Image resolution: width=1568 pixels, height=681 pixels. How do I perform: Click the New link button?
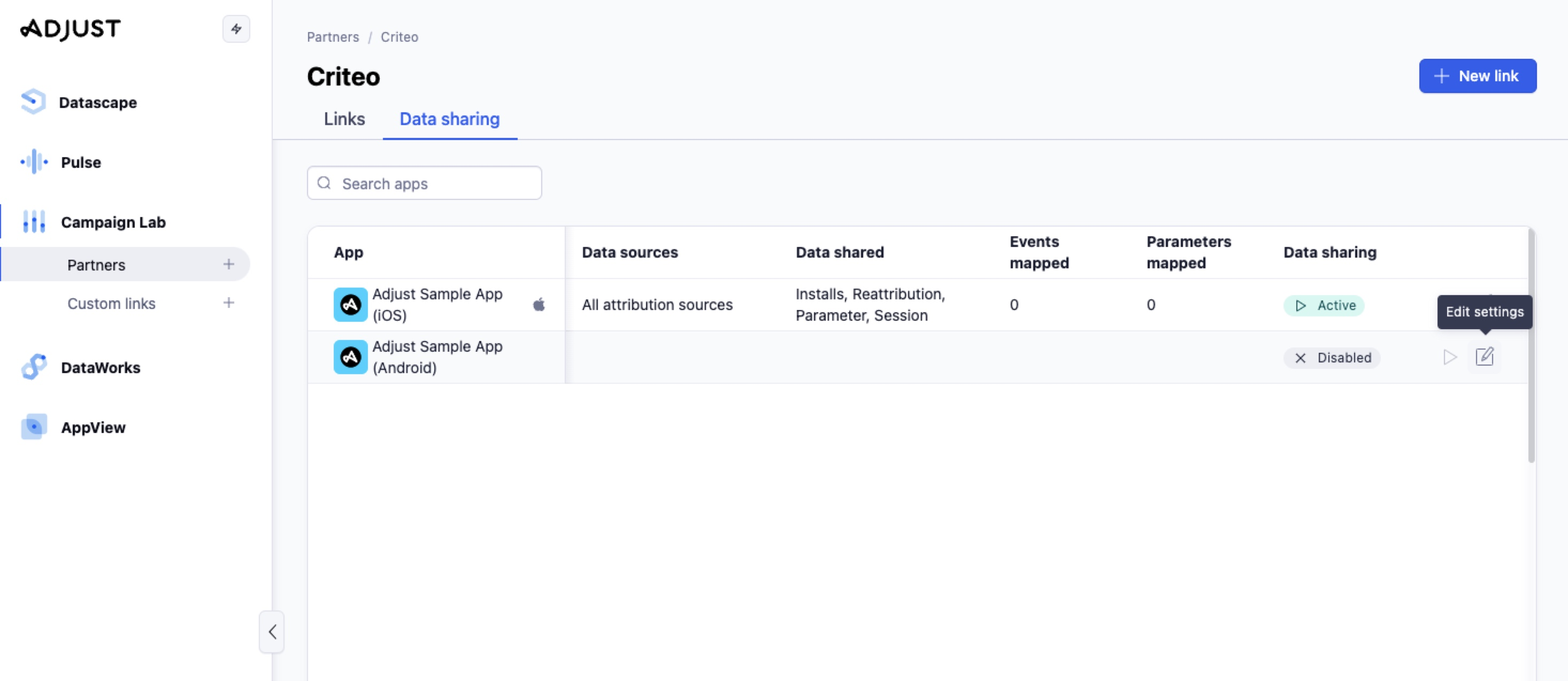(x=1477, y=76)
